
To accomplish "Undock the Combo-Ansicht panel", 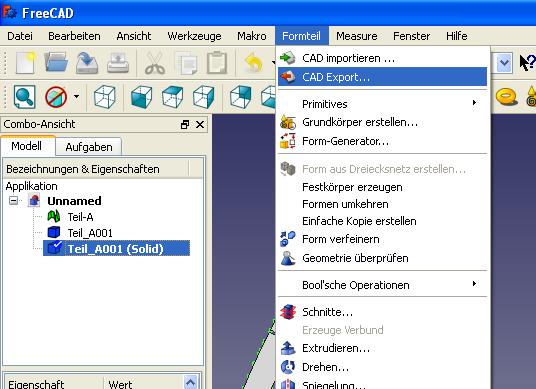I will click(185, 124).
